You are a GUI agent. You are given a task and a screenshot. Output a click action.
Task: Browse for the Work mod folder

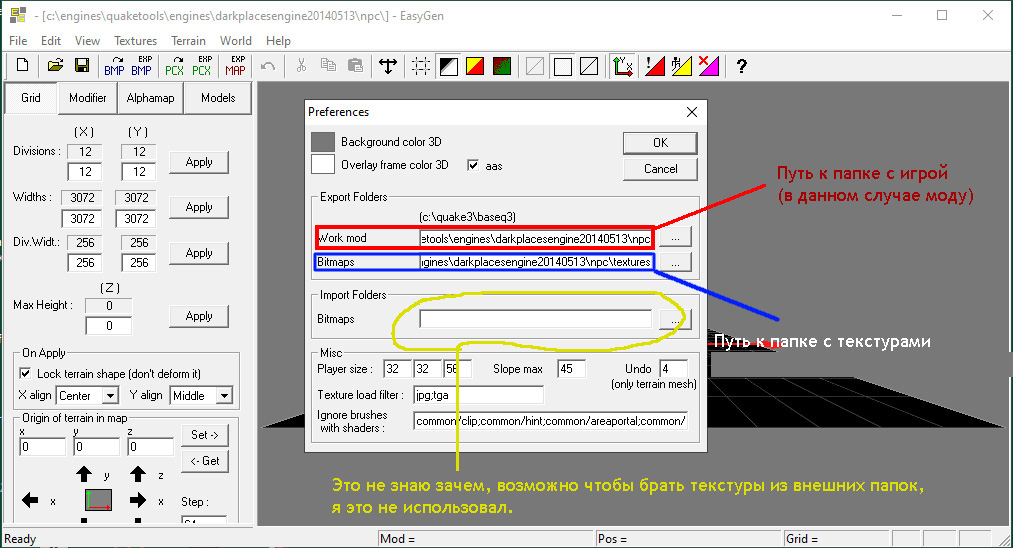click(x=675, y=237)
